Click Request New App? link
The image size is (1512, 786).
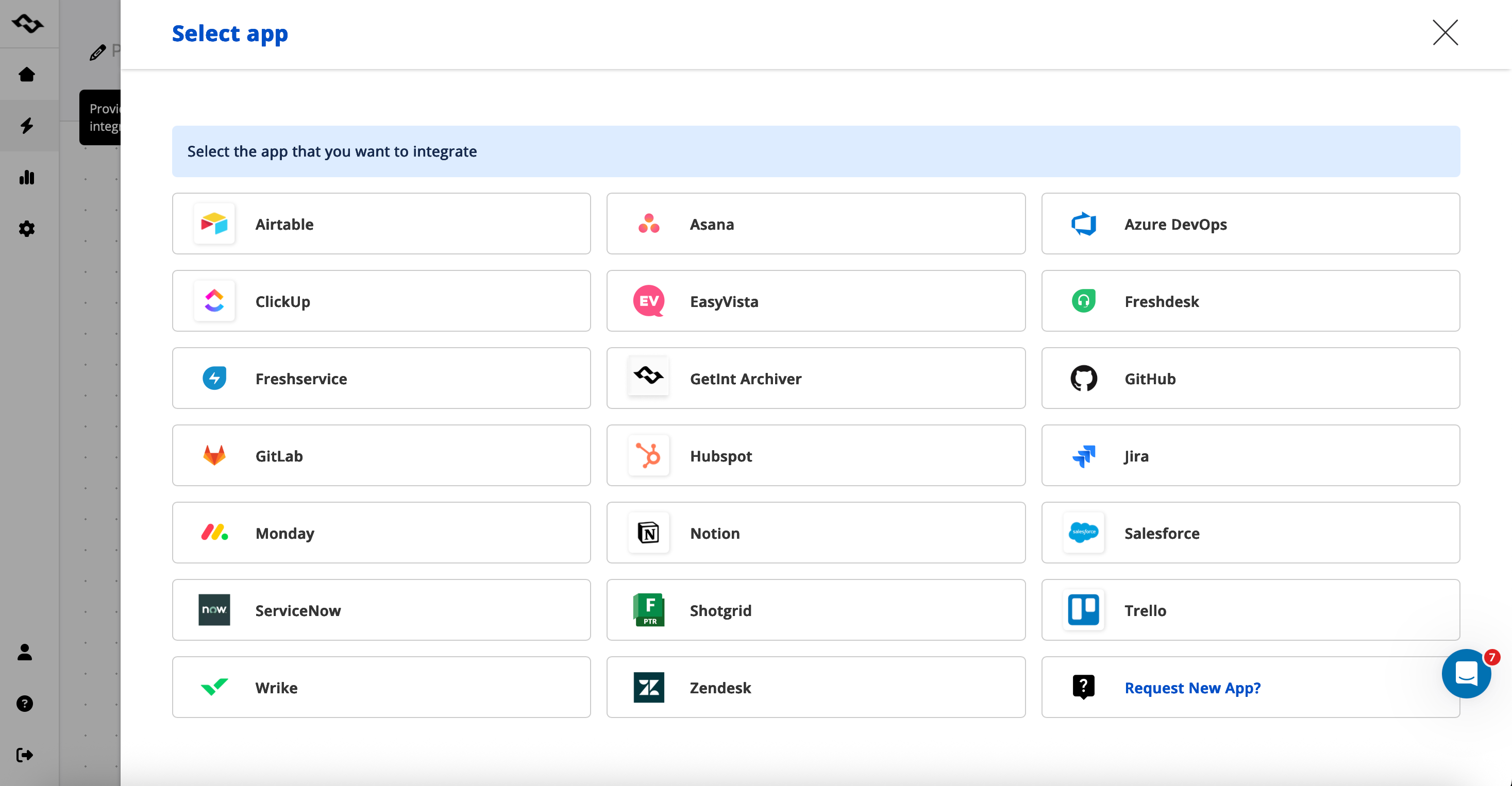coord(1192,688)
